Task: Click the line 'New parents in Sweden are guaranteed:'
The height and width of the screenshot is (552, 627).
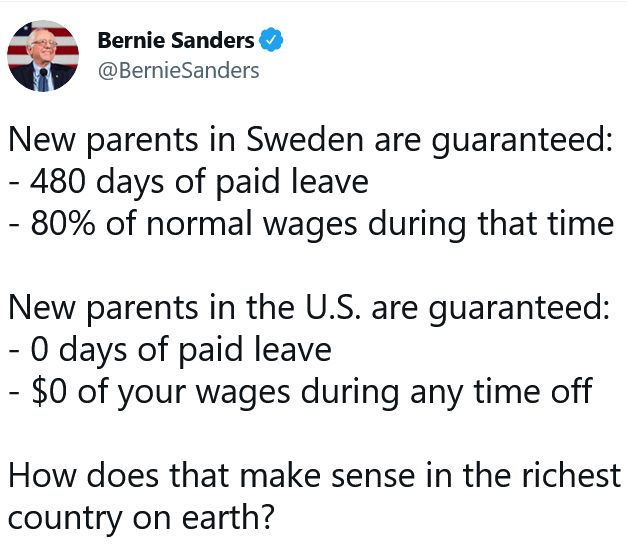Action: (x=310, y=142)
